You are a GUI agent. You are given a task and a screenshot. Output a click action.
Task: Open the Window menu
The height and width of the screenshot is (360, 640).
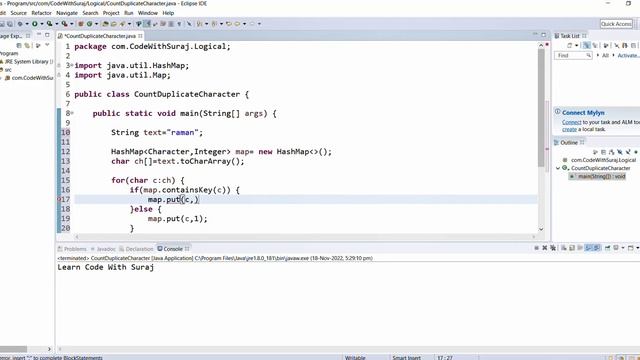148,13
